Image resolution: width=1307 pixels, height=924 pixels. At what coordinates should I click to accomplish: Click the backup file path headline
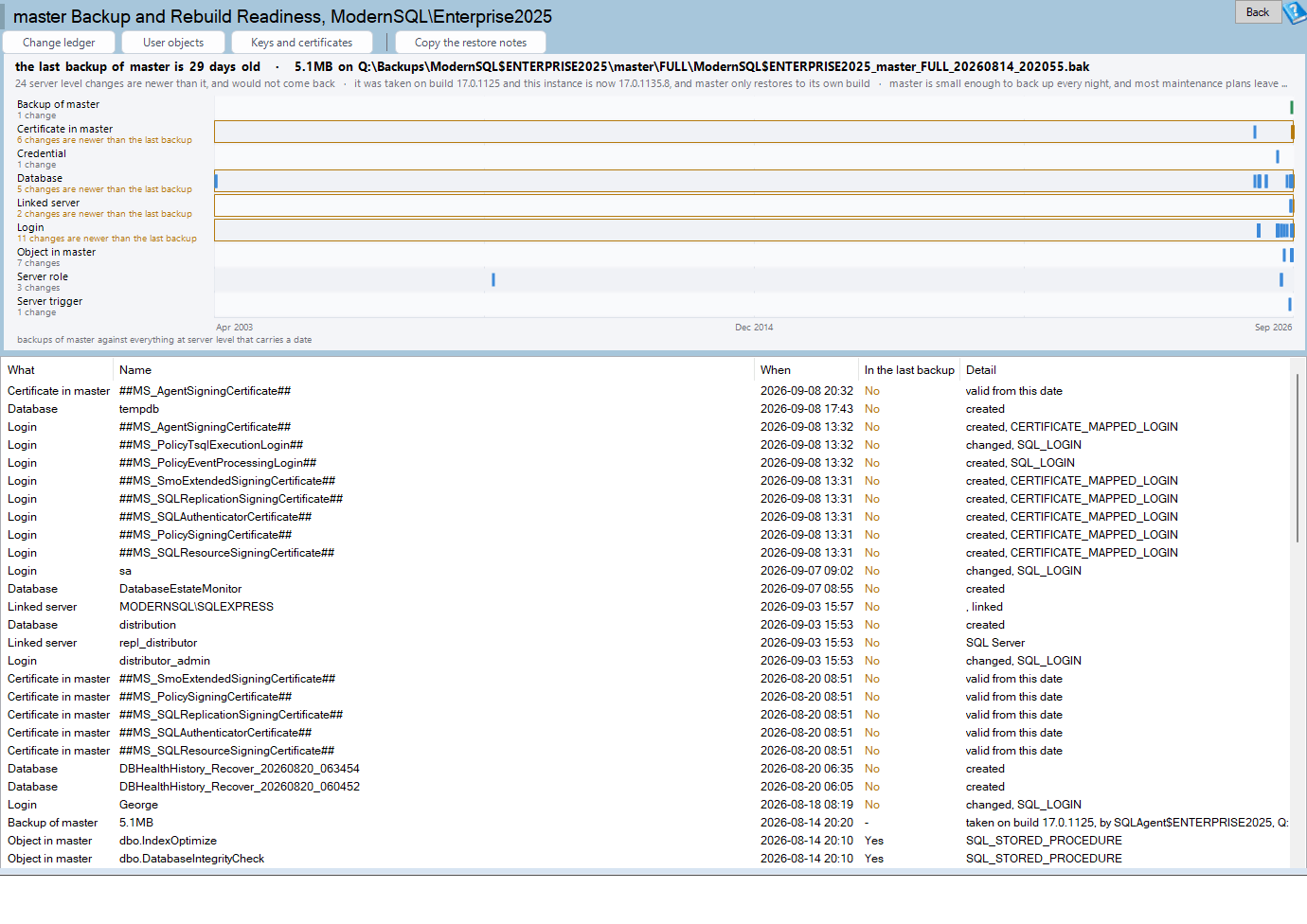(724, 66)
